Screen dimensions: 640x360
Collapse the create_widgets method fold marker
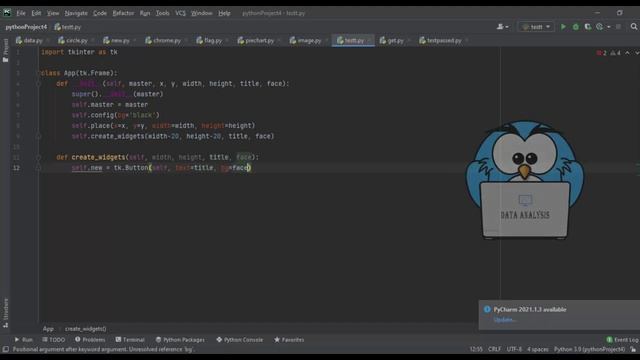pyautogui.click(x=38, y=157)
